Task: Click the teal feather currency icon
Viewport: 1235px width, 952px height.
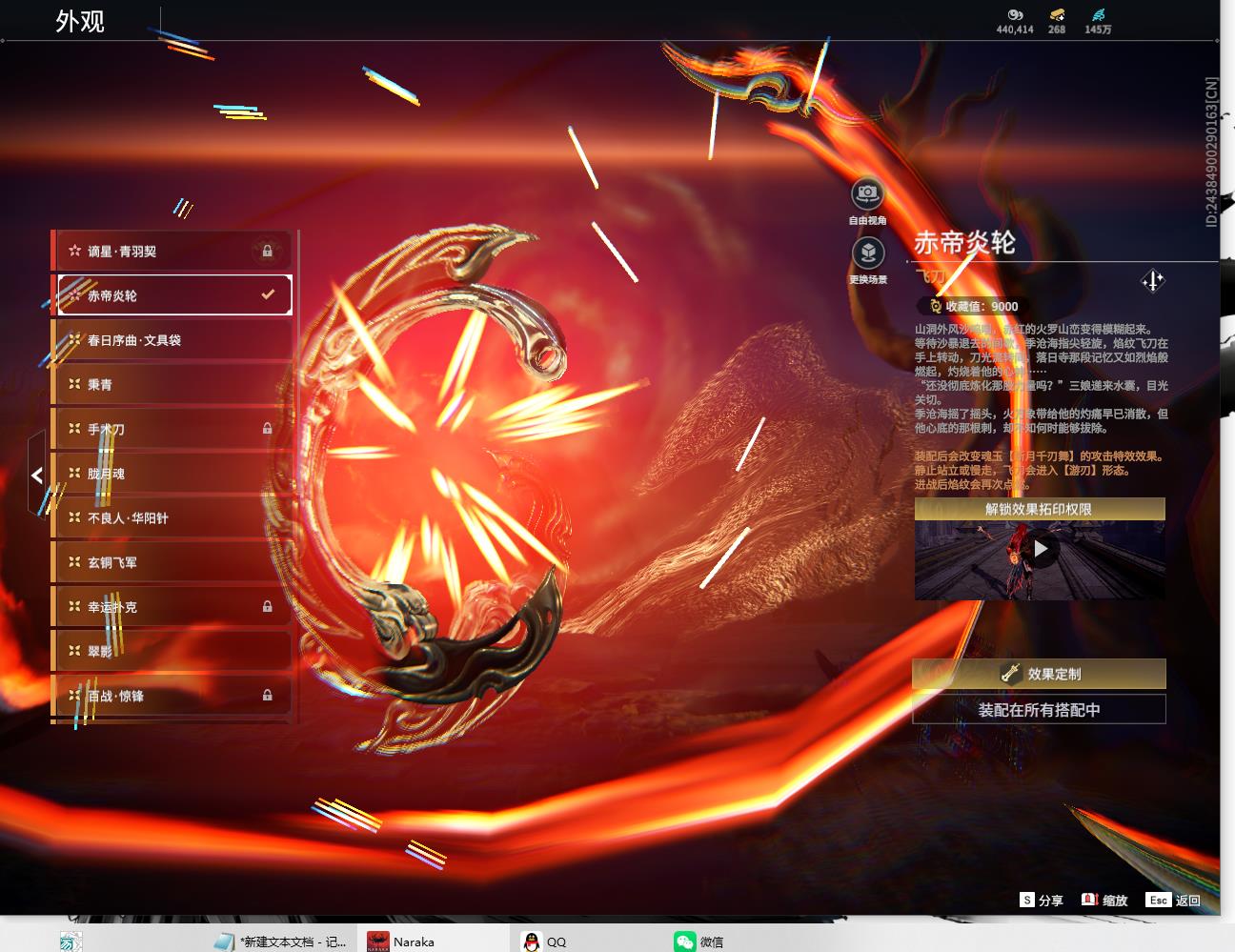Action: point(1099,15)
